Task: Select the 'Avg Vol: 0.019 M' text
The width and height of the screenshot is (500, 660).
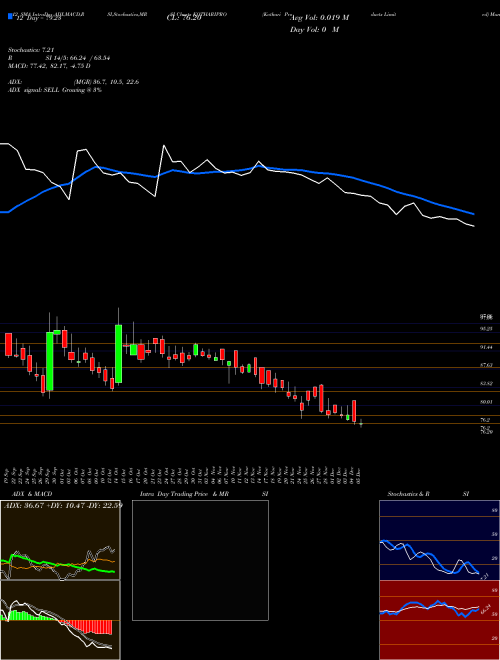Action: pos(319,18)
